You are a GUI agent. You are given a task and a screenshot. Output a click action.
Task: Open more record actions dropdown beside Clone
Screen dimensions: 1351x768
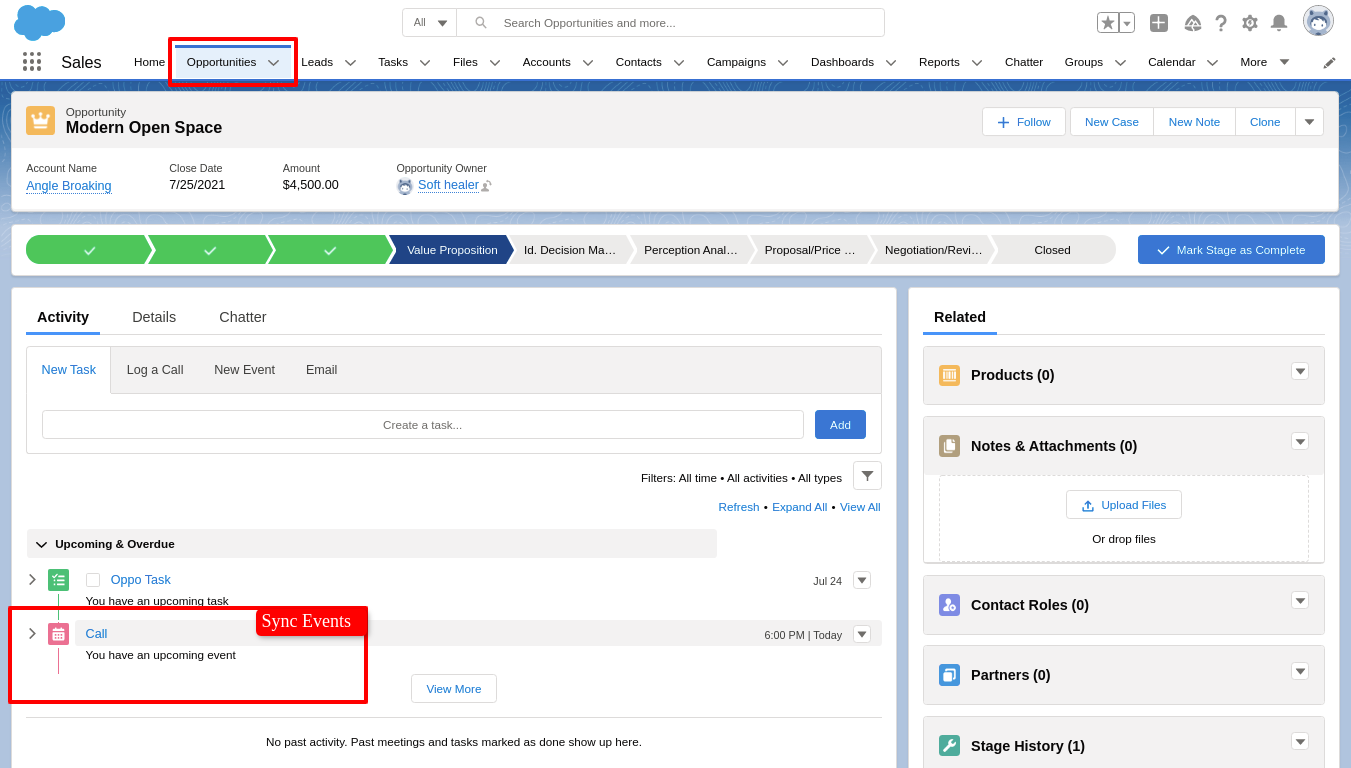[1309, 122]
